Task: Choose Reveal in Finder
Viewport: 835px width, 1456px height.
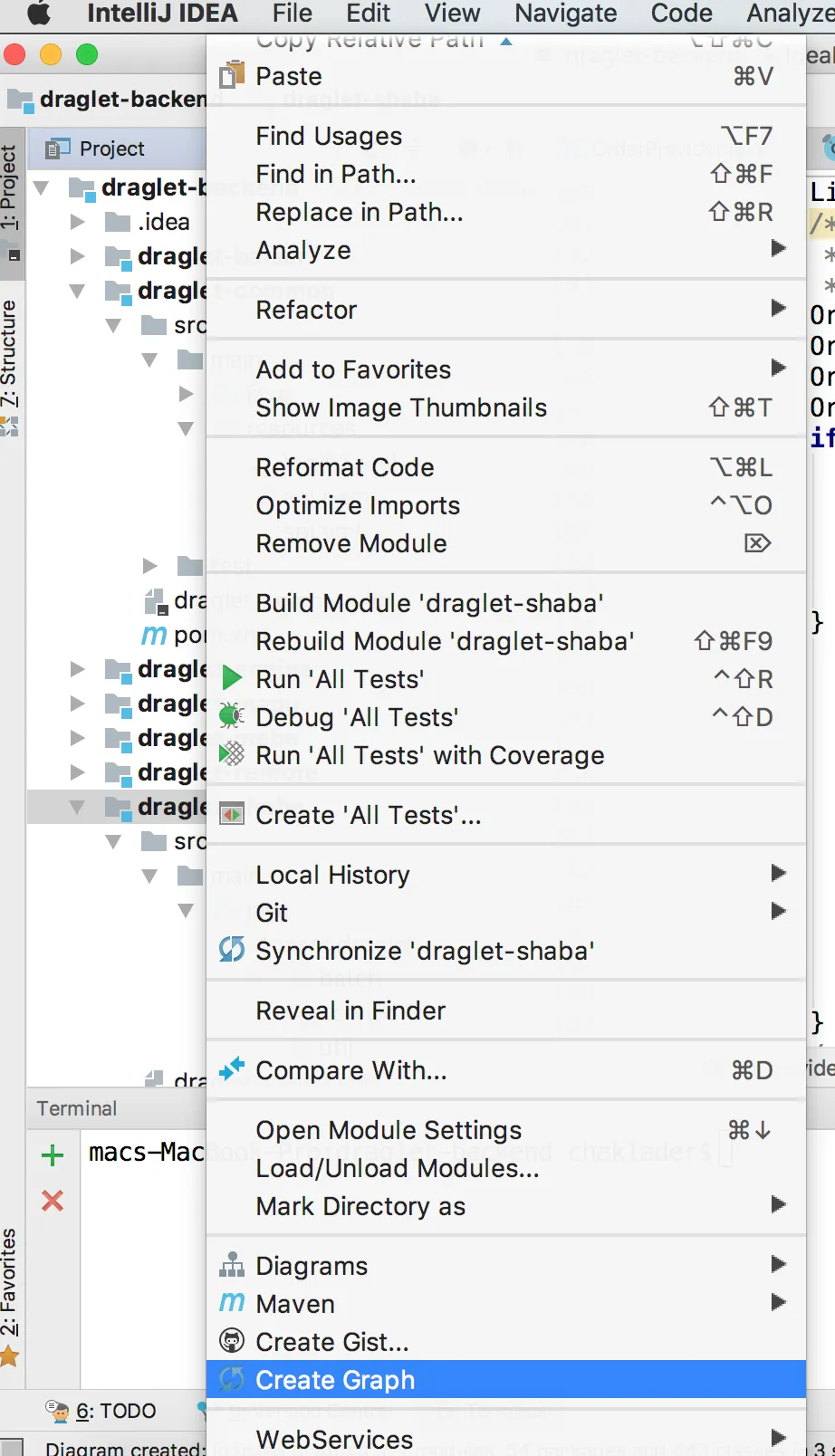Action: tap(351, 1011)
